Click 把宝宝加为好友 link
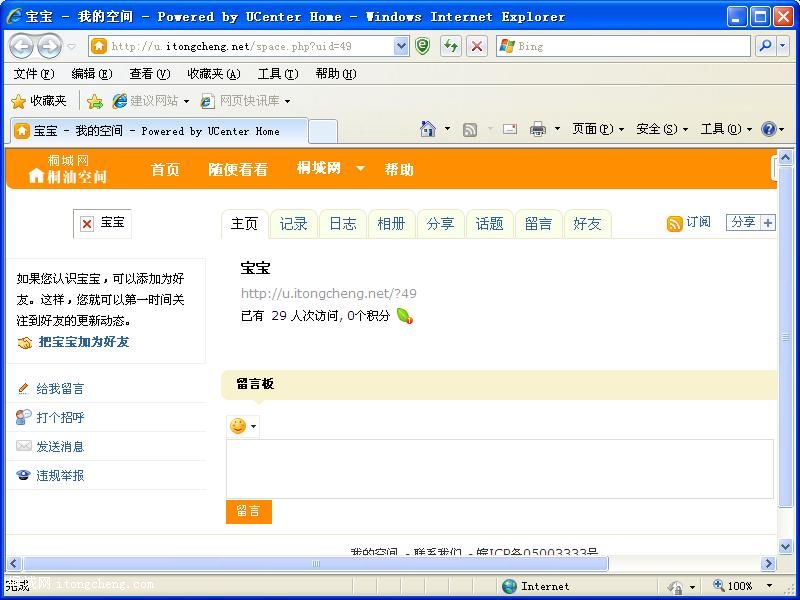 [x=83, y=342]
